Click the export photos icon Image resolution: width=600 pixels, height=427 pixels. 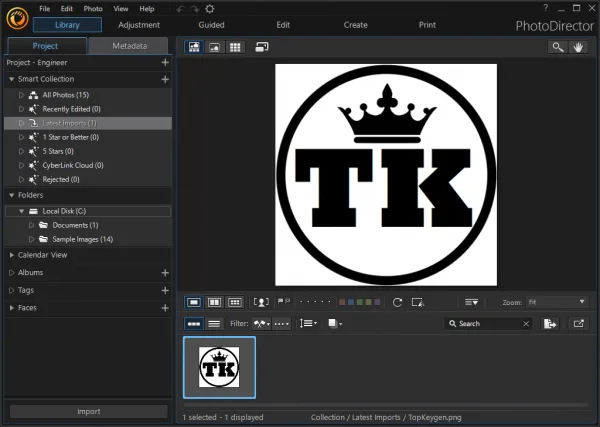tap(550, 324)
